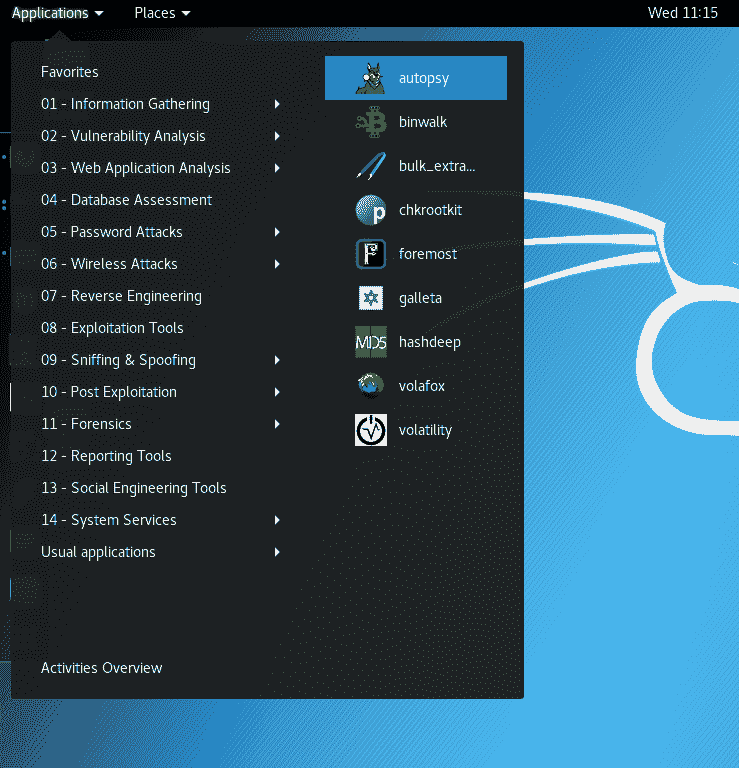Select the Favorites category
739x768 pixels.
point(70,72)
